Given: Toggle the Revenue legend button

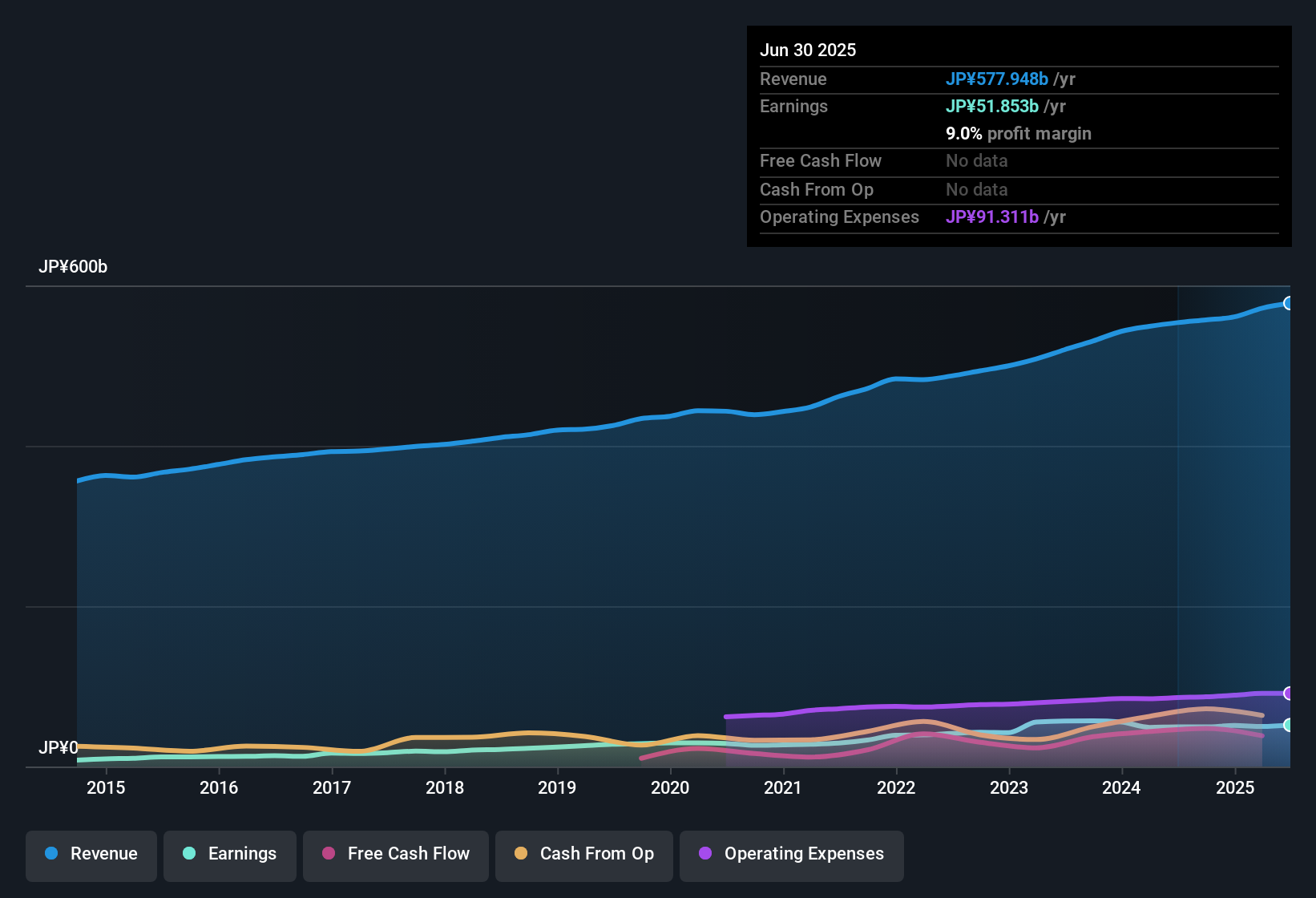Looking at the screenshot, I should tap(91, 856).
